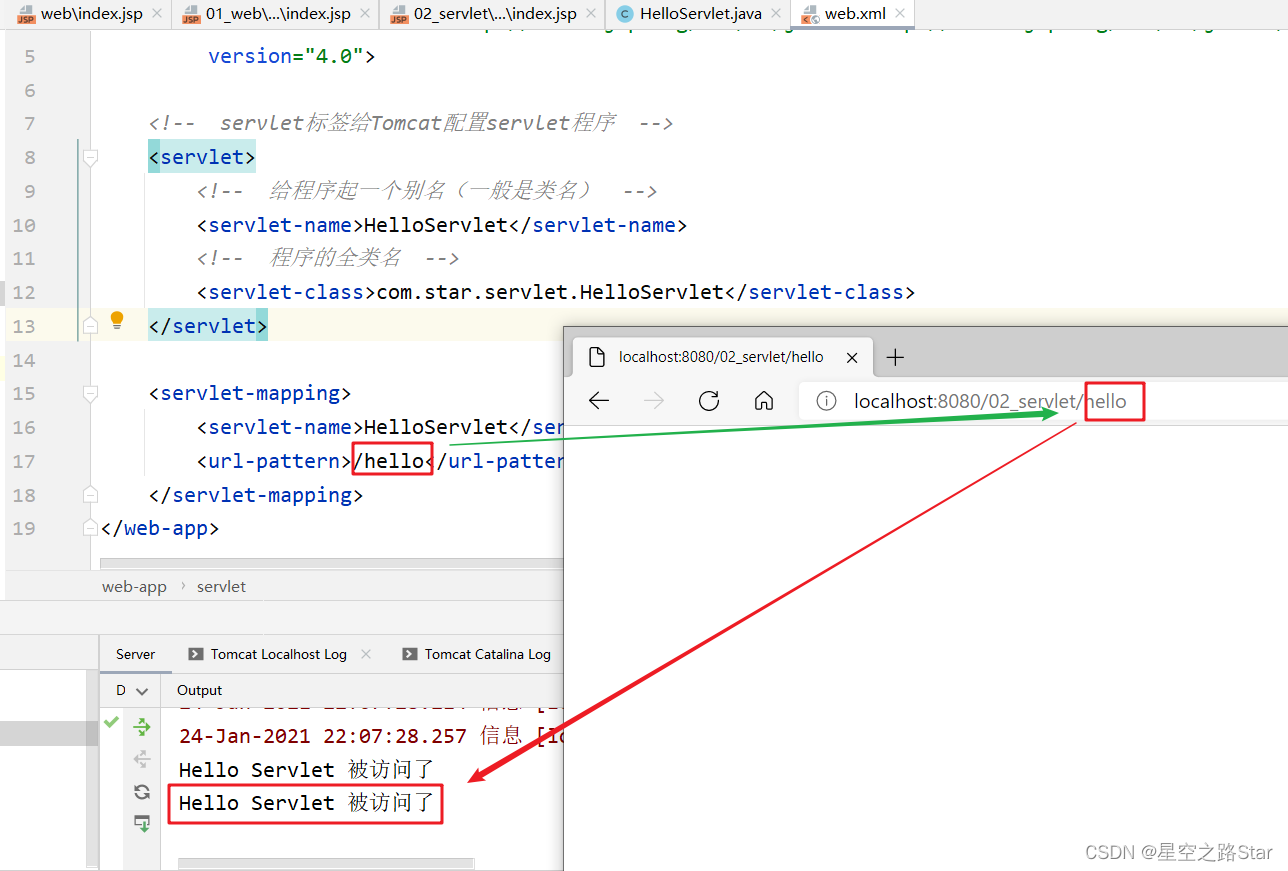Toggle the fold marker at line 18

coord(91,494)
